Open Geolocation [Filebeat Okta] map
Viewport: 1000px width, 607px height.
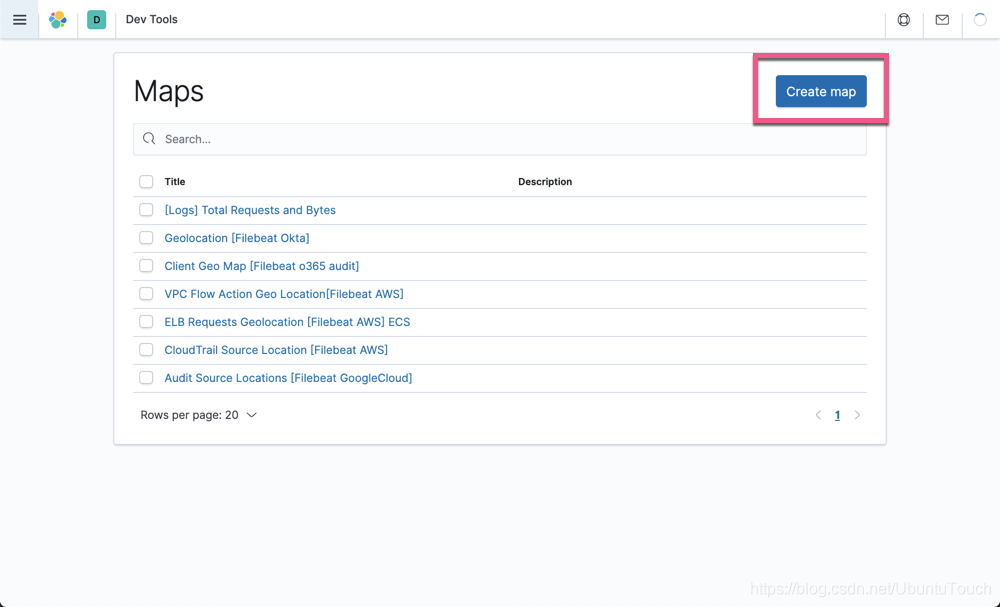[x=237, y=238]
